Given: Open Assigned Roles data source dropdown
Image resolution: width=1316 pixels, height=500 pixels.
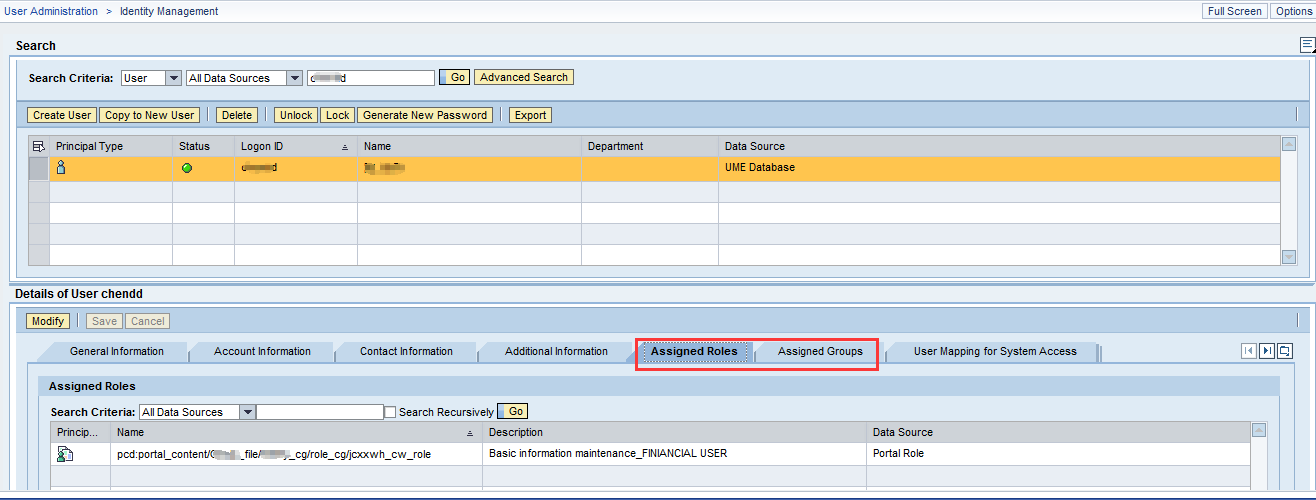Looking at the screenshot, I should pyautogui.click(x=247, y=412).
